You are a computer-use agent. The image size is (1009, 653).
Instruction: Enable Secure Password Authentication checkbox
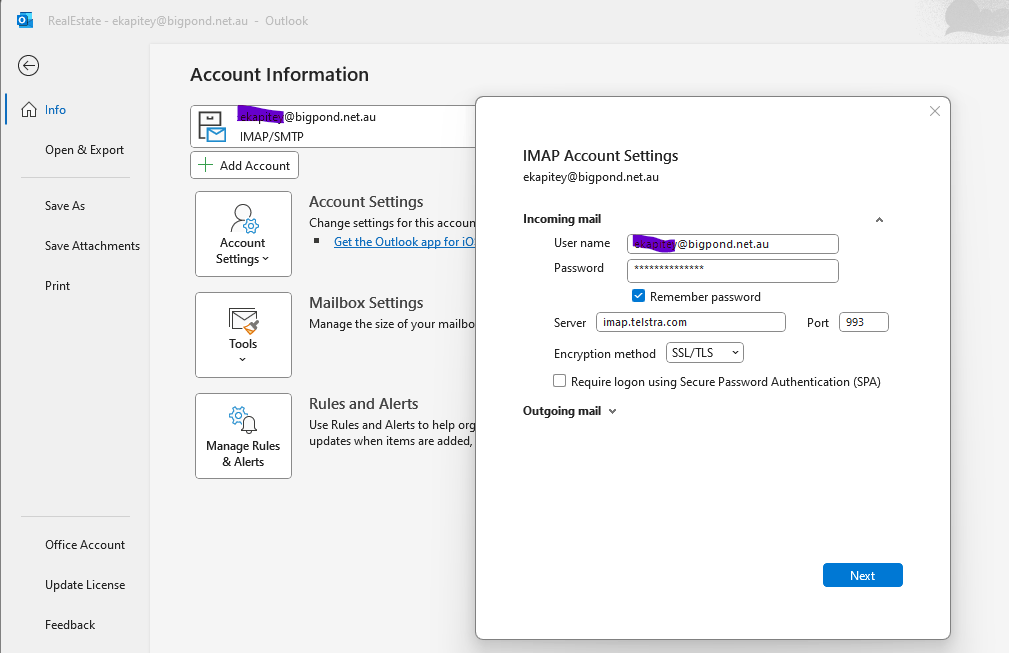tap(560, 381)
